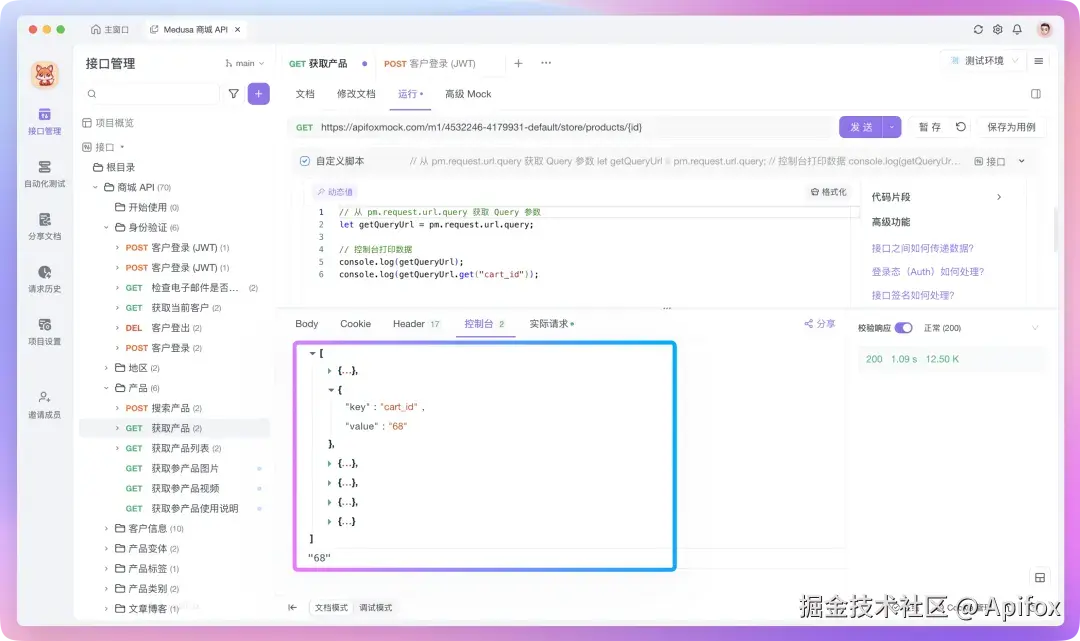Screen dimensions: 1080x641
Task: Click the API search input field in the sidebar
Action: pyautogui.click(x=148, y=92)
